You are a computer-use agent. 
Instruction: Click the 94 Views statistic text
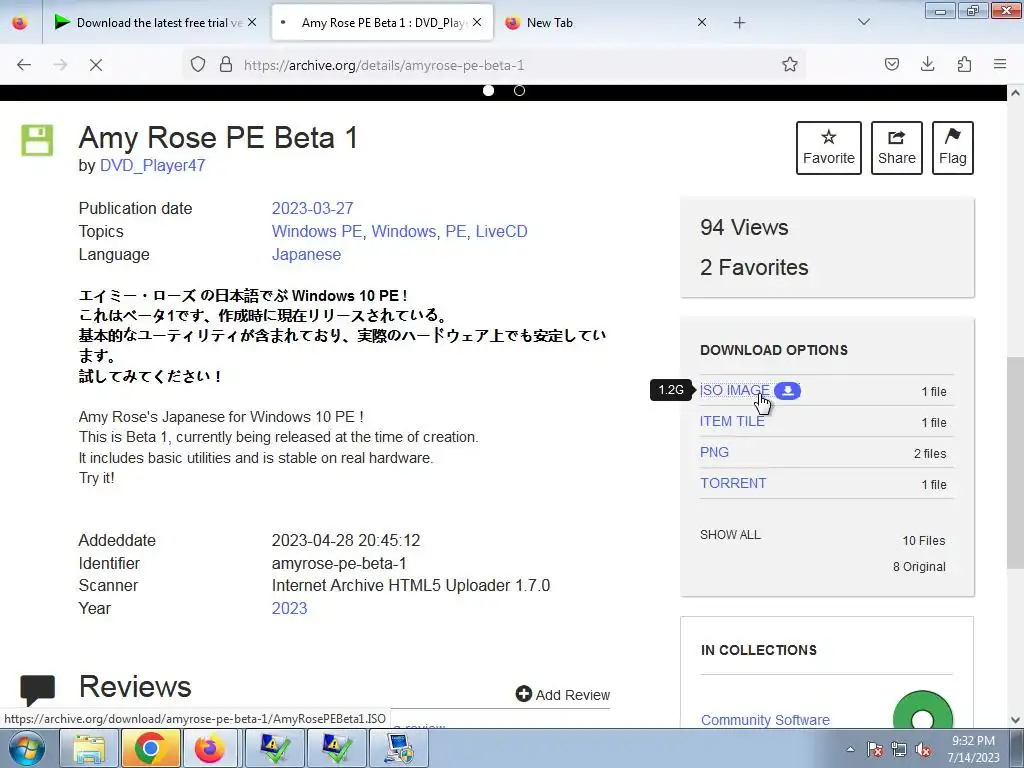pyautogui.click(x=744, y=227)
